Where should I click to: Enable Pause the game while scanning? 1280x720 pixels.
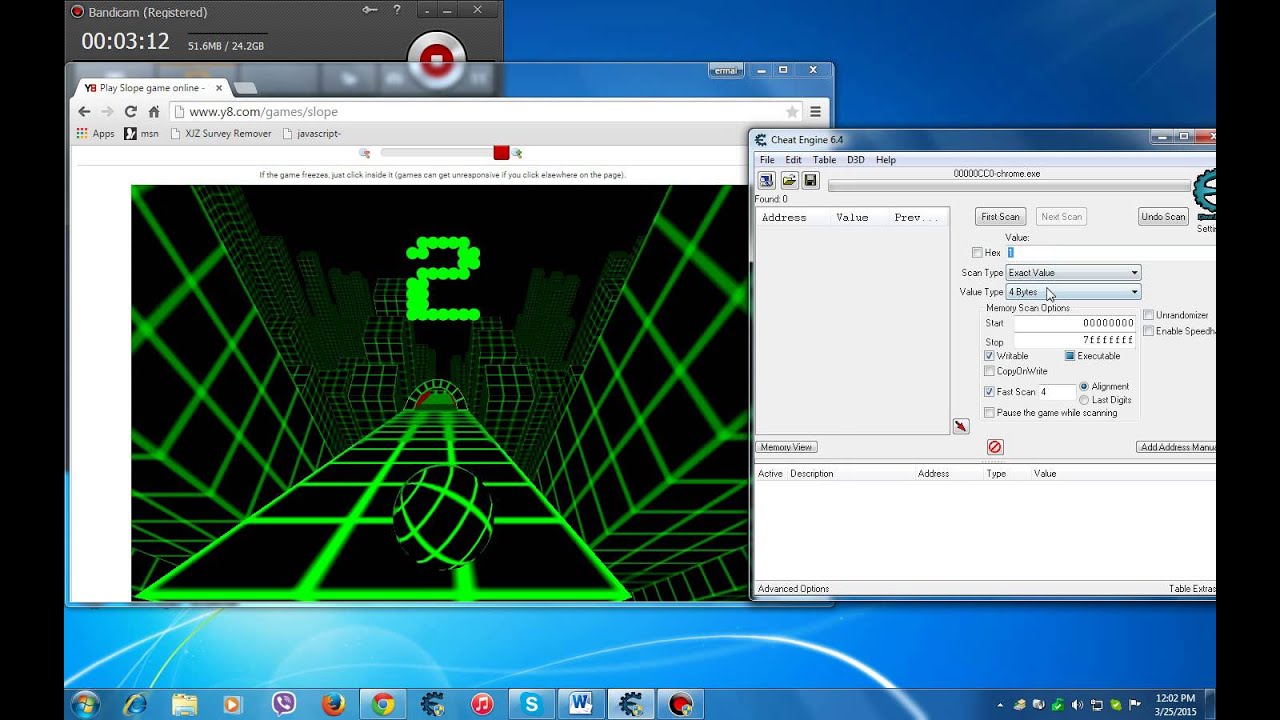tap(989, 413)
